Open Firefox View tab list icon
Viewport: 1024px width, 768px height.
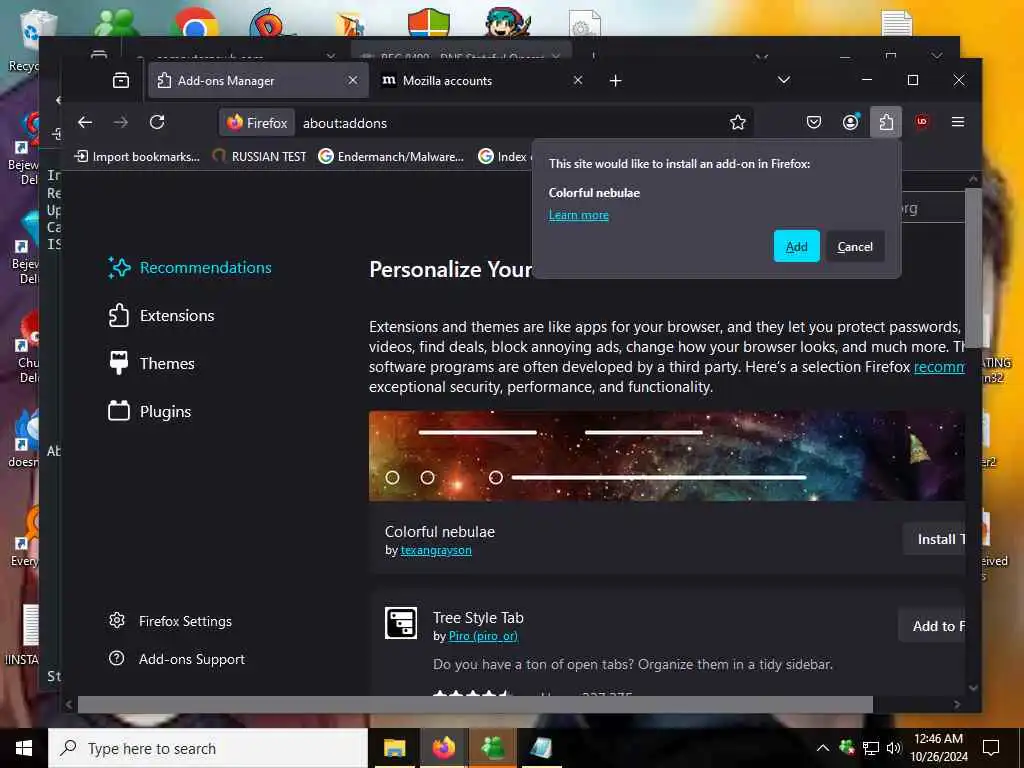click(121, 80)
